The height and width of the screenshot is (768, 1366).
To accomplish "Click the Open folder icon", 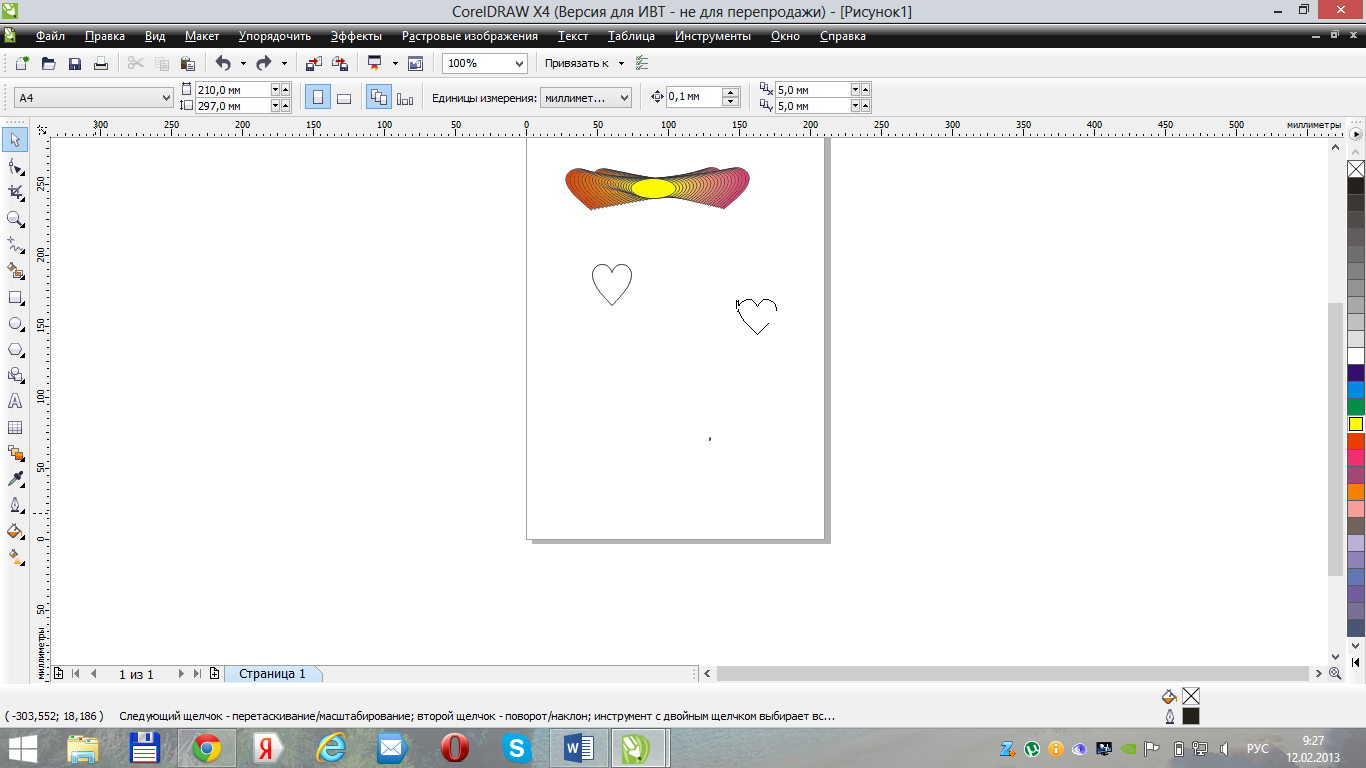I will (x=48, y=63).
